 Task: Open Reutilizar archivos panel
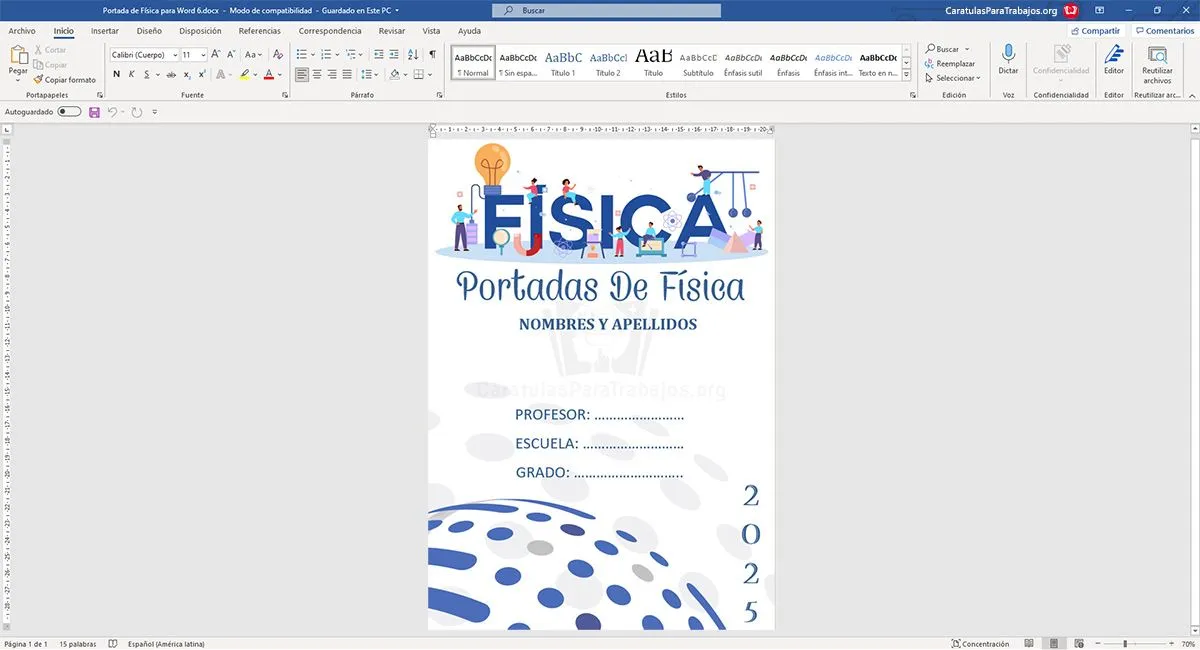click(1157, 62)
